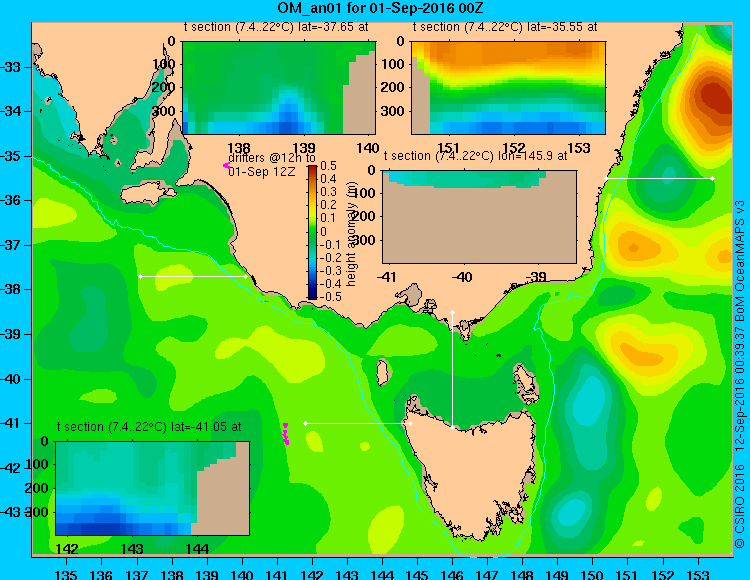Viewport: 750px width, 580px height.
Task: Select the 't section lat=-41.05 at' caption
Action: click(149, 427)
